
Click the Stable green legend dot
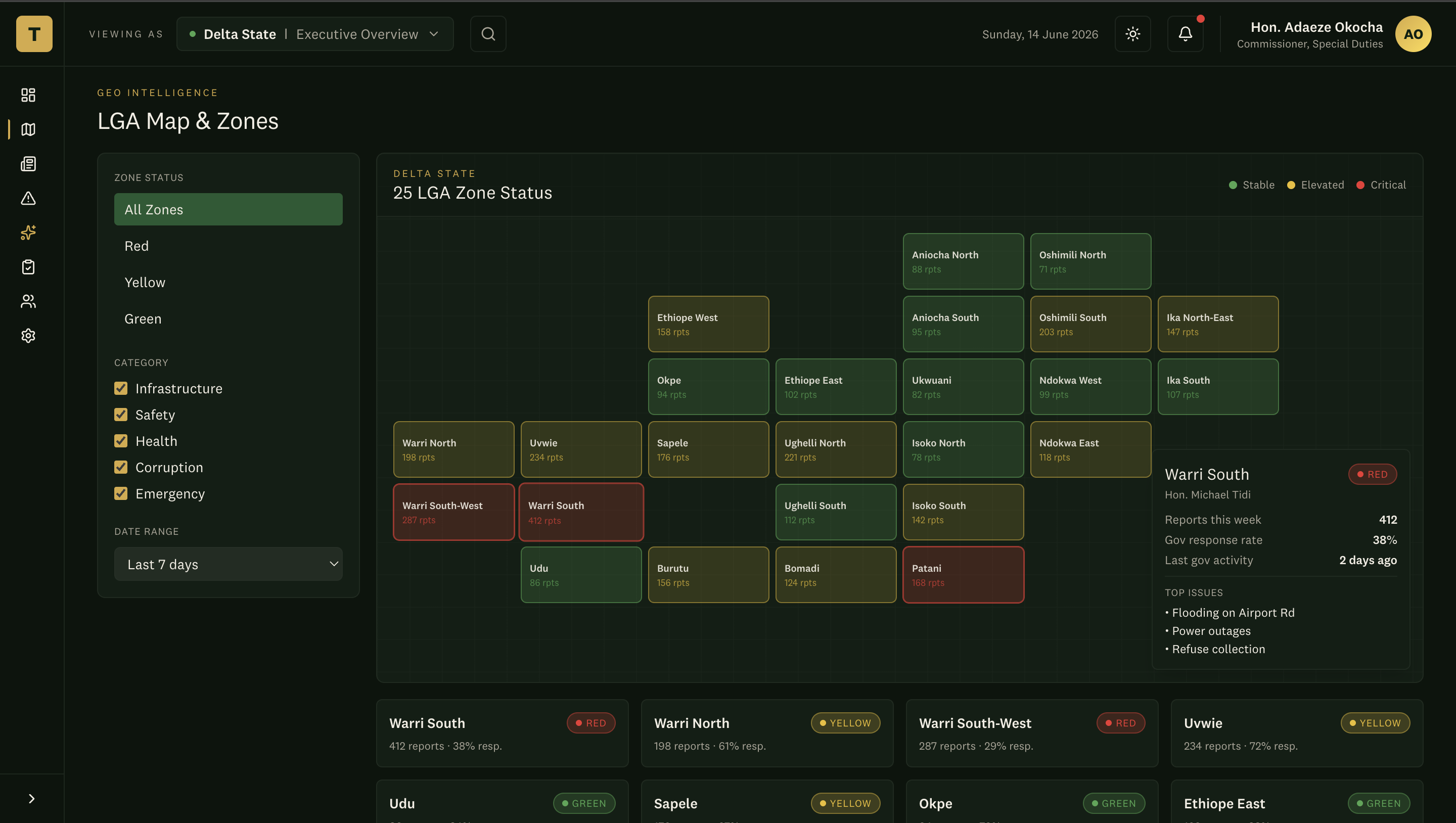[1233, 185]
